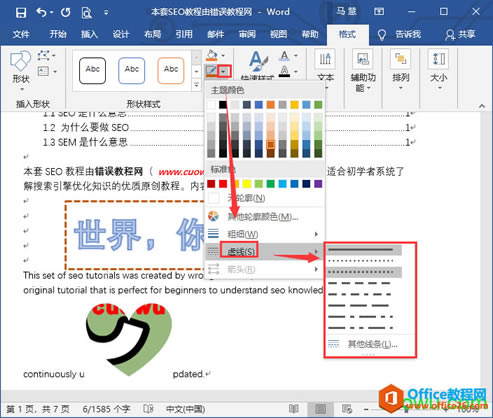
Task: Click the Save icon in title bar
Action: (x=21, y=13)
